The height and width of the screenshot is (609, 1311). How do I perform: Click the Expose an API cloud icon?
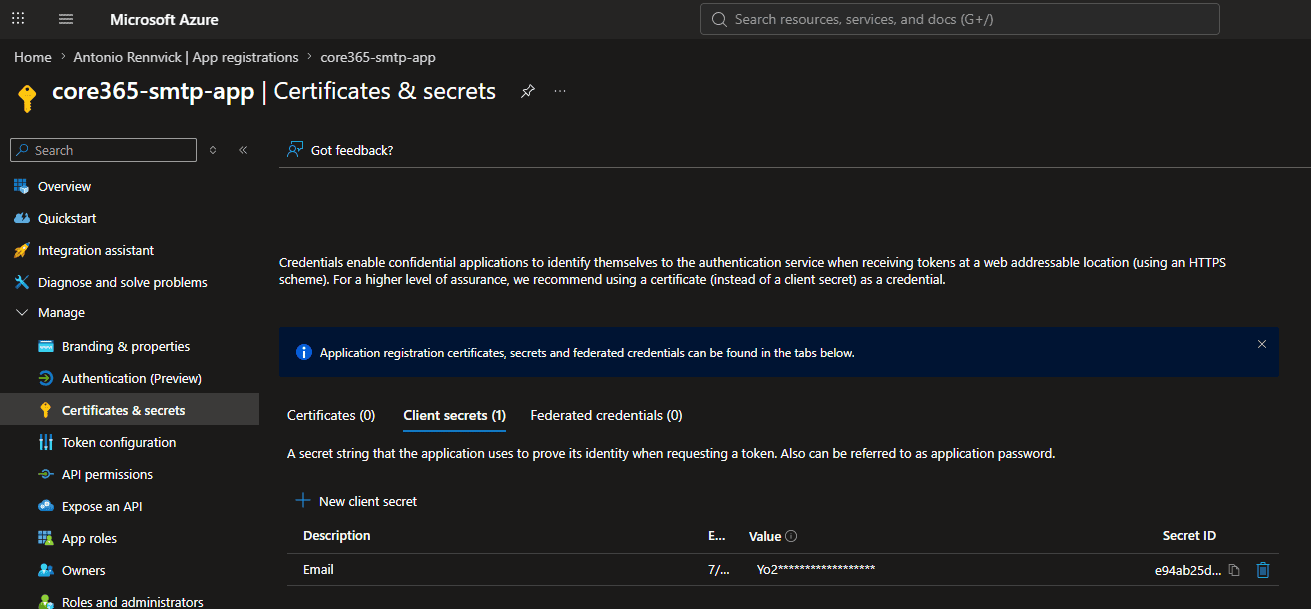(45, 506)
